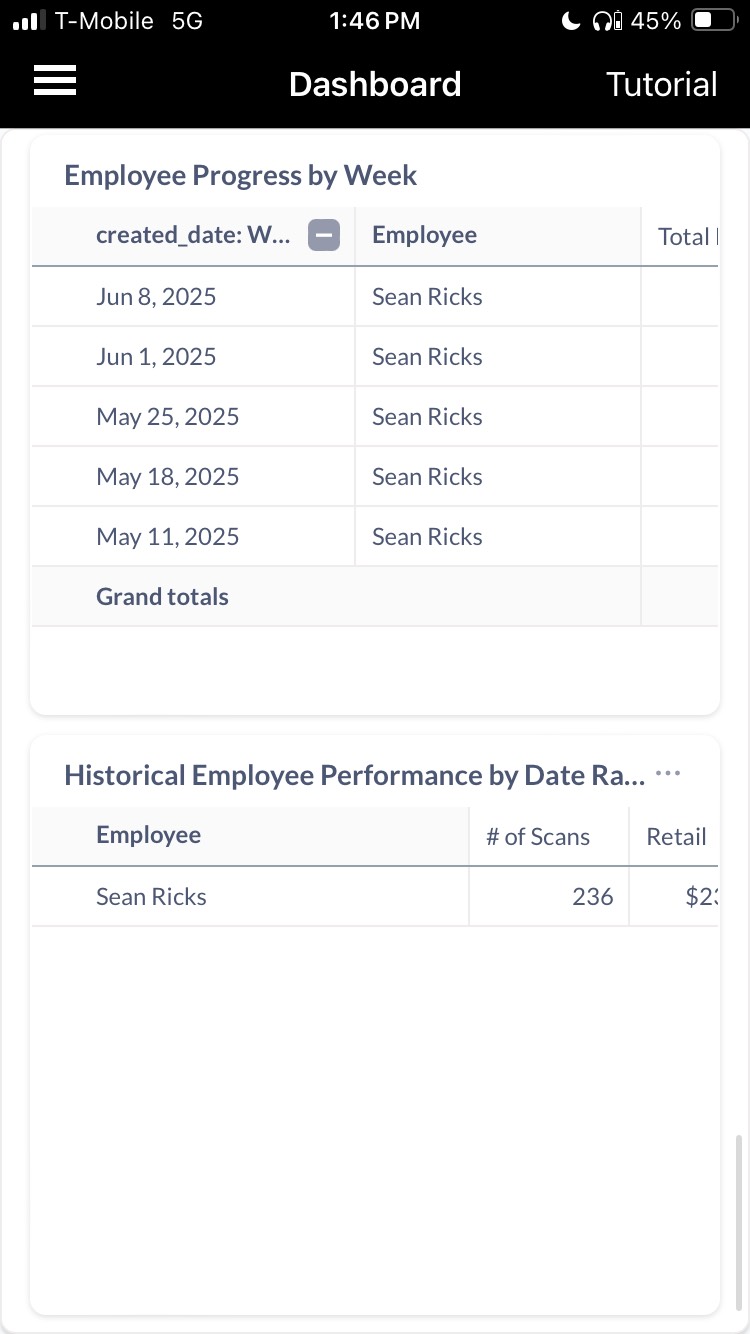The width and height of the screenshot is (750, 1334).
Task: Collapse the created_date column group
Action: click(x=323, y=236)
